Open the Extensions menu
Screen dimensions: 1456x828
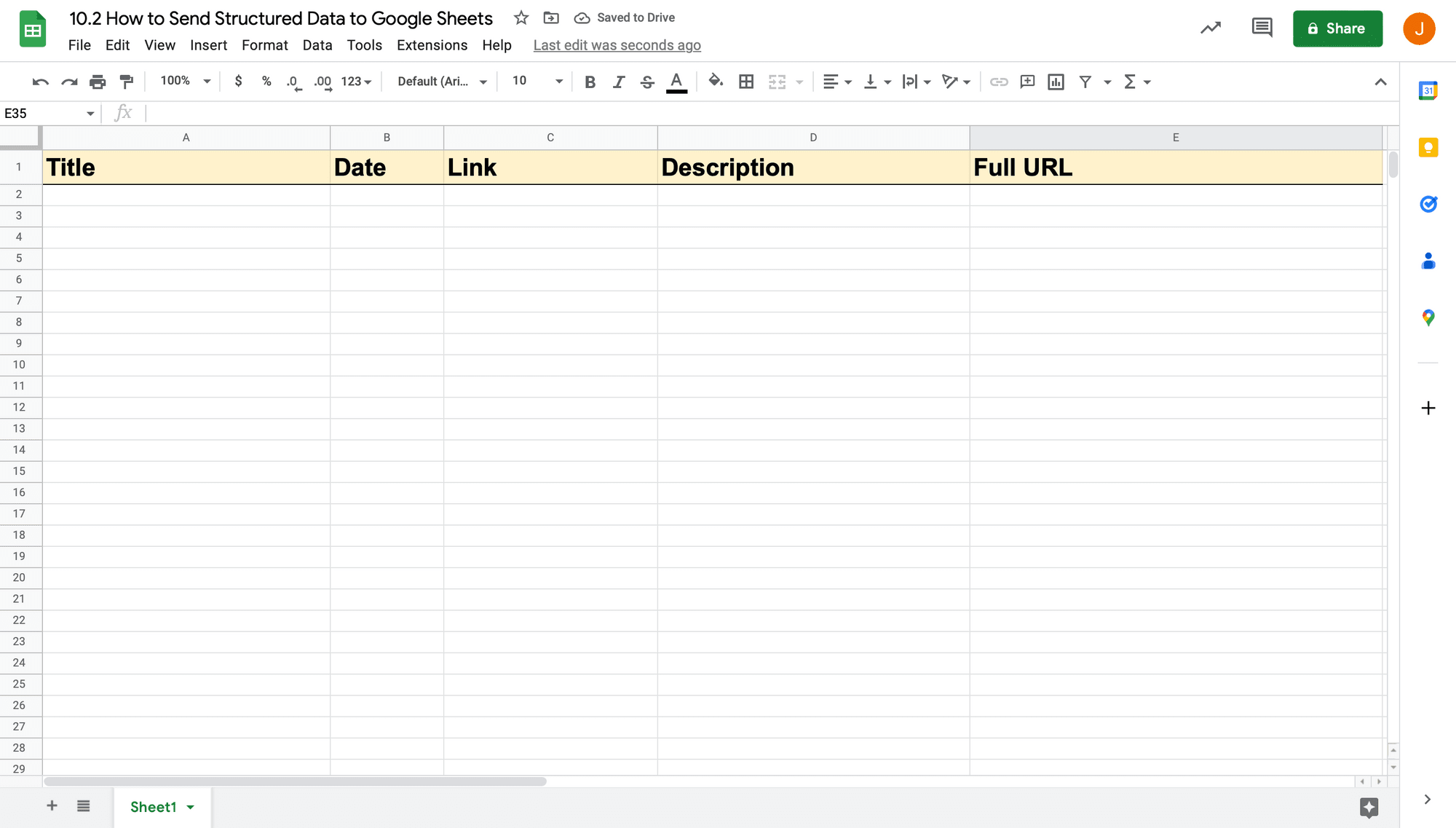pos(432,45)
